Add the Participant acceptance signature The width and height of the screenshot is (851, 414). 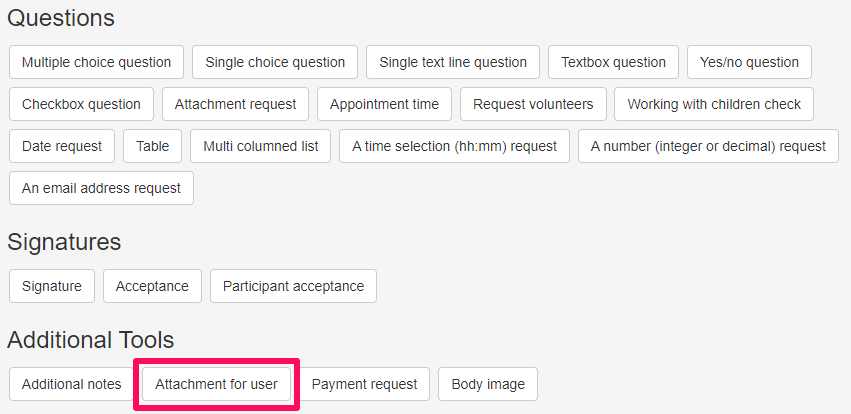293,286
